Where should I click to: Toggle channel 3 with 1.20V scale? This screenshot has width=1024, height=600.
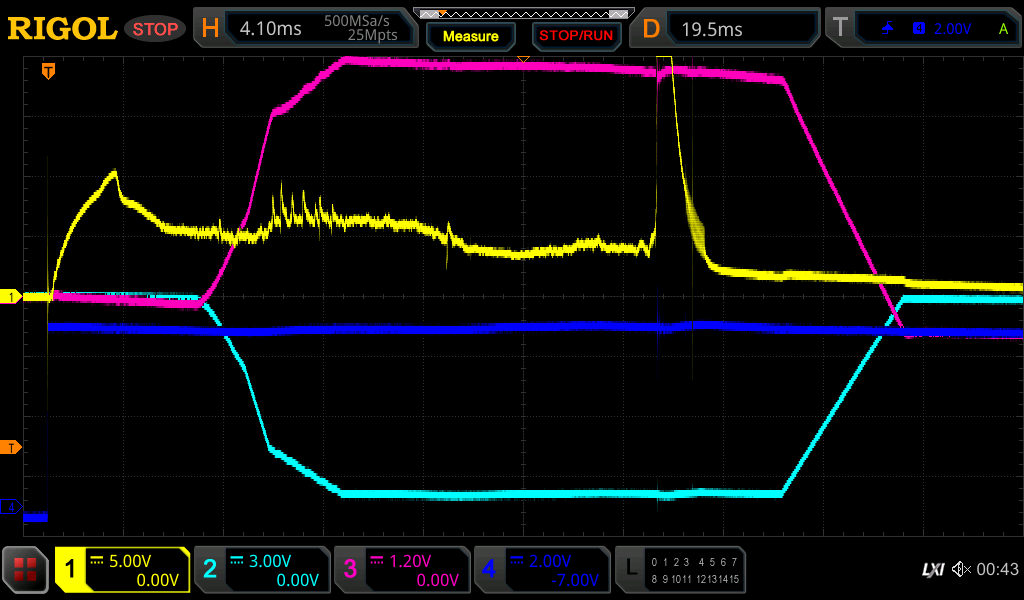coord(401,569)
